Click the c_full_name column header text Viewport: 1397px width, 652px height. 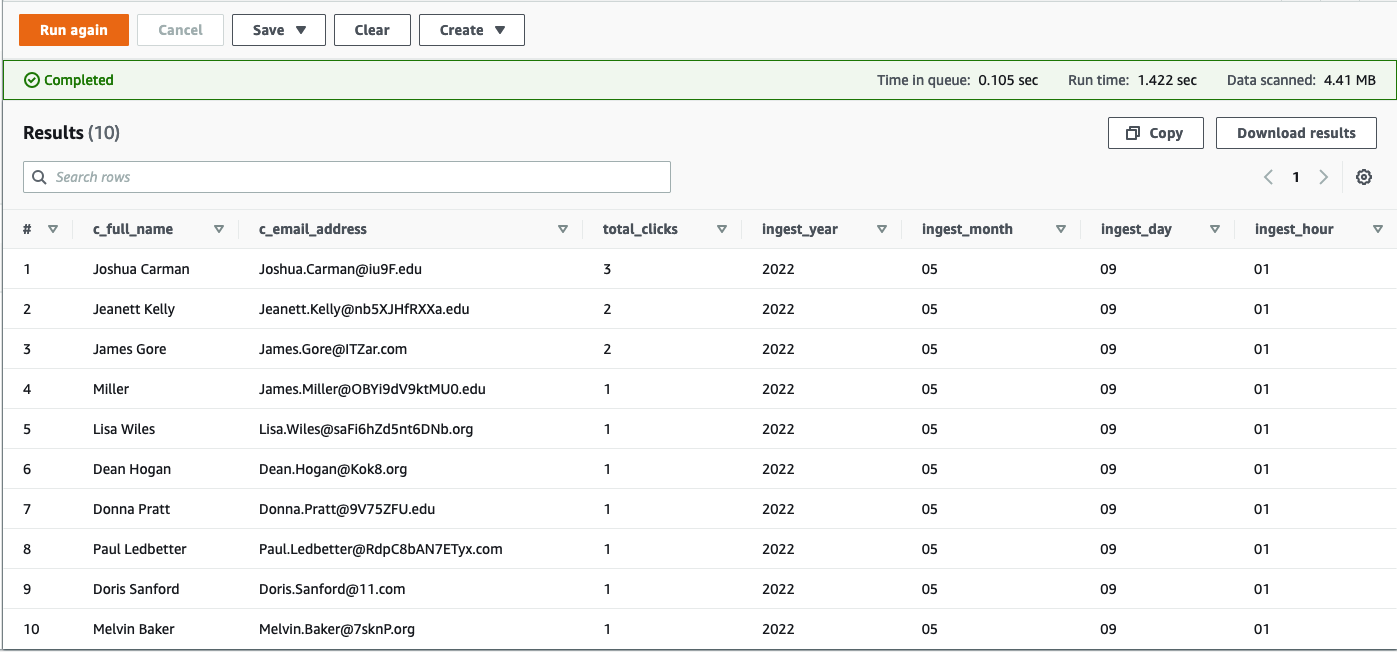click(133, 229)
